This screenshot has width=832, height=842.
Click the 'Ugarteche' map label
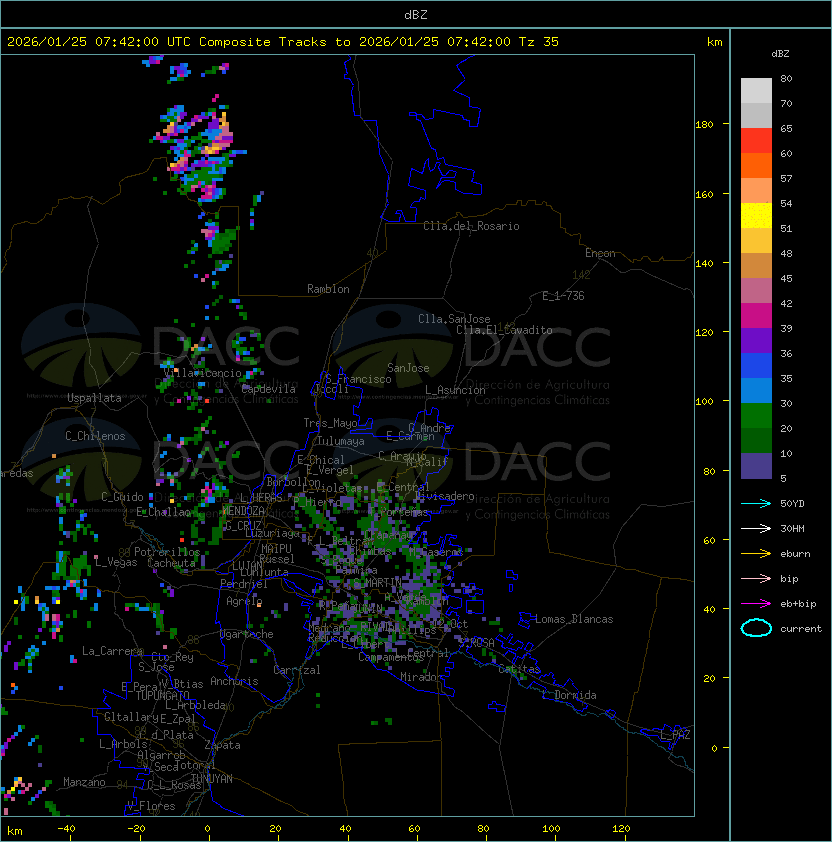(x=247, y=634)
